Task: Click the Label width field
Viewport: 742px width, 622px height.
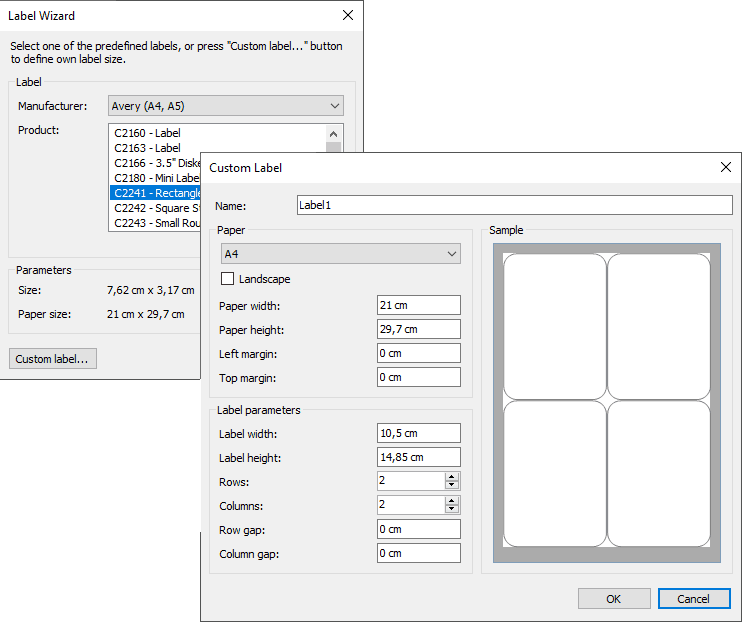Action: point(419,433)
